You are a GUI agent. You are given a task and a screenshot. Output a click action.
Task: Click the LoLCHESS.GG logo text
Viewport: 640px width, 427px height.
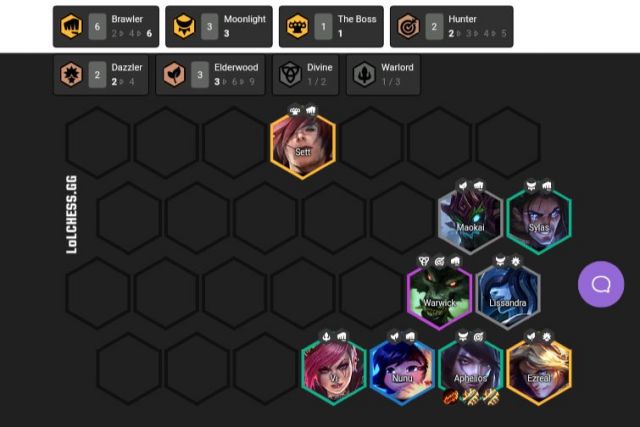71,215
